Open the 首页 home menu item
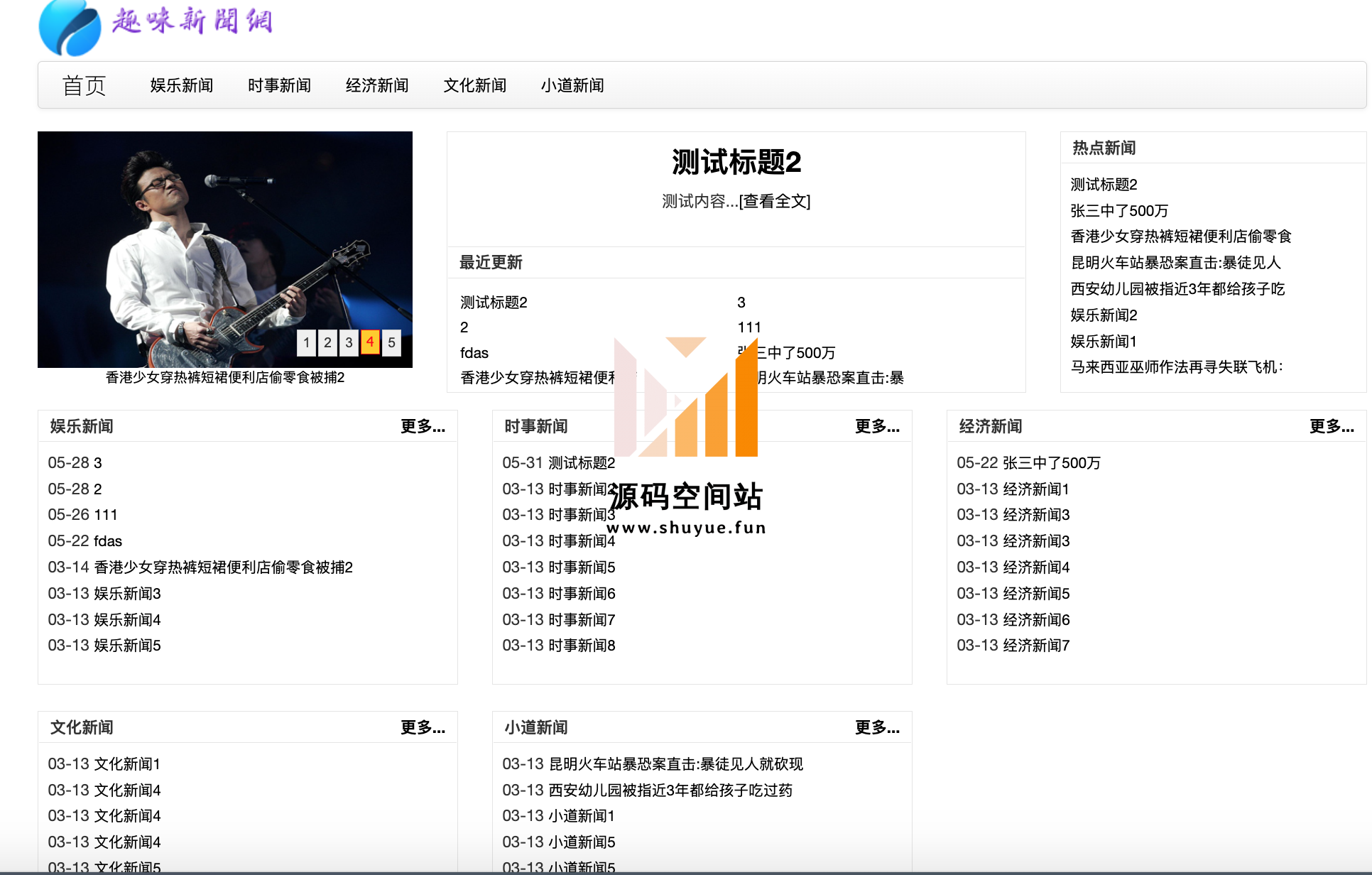 (x=84, y=86)
